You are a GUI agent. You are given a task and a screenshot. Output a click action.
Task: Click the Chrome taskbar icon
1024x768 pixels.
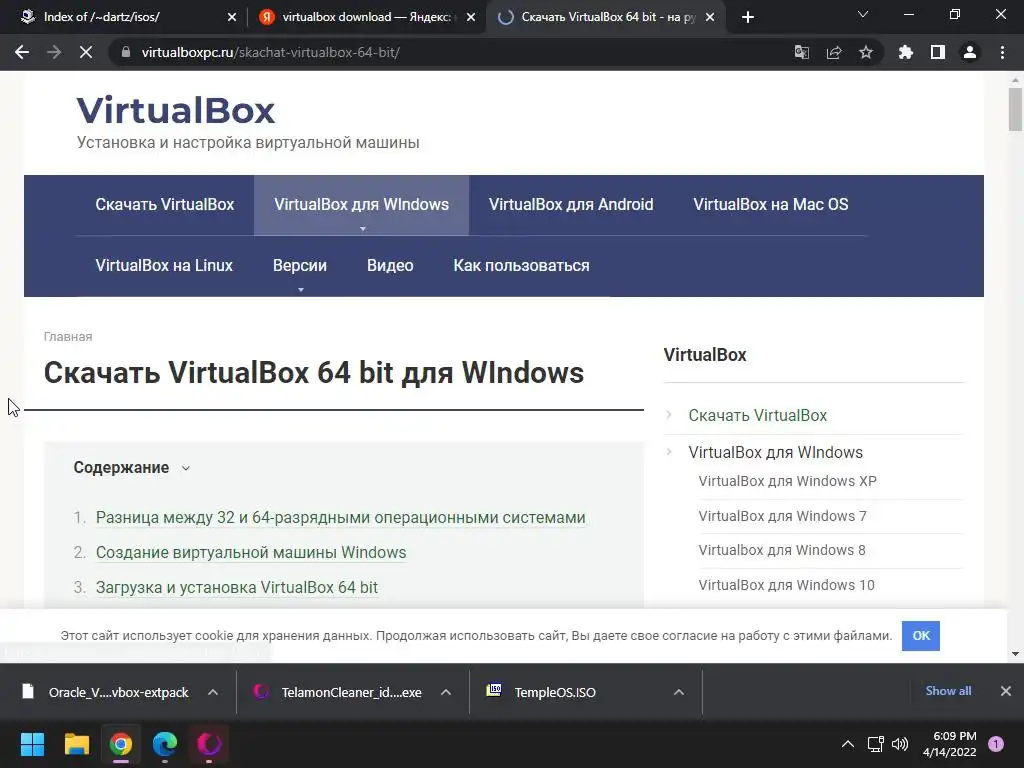click(121, 744)
